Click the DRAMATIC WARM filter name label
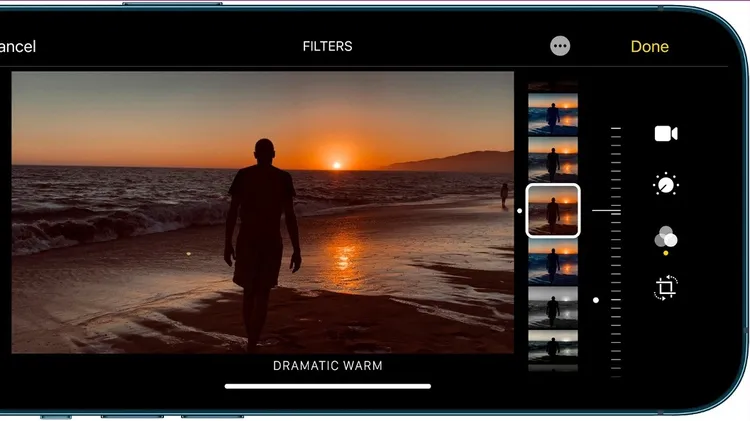The image size is (750, 421). (x=328, y=366)
